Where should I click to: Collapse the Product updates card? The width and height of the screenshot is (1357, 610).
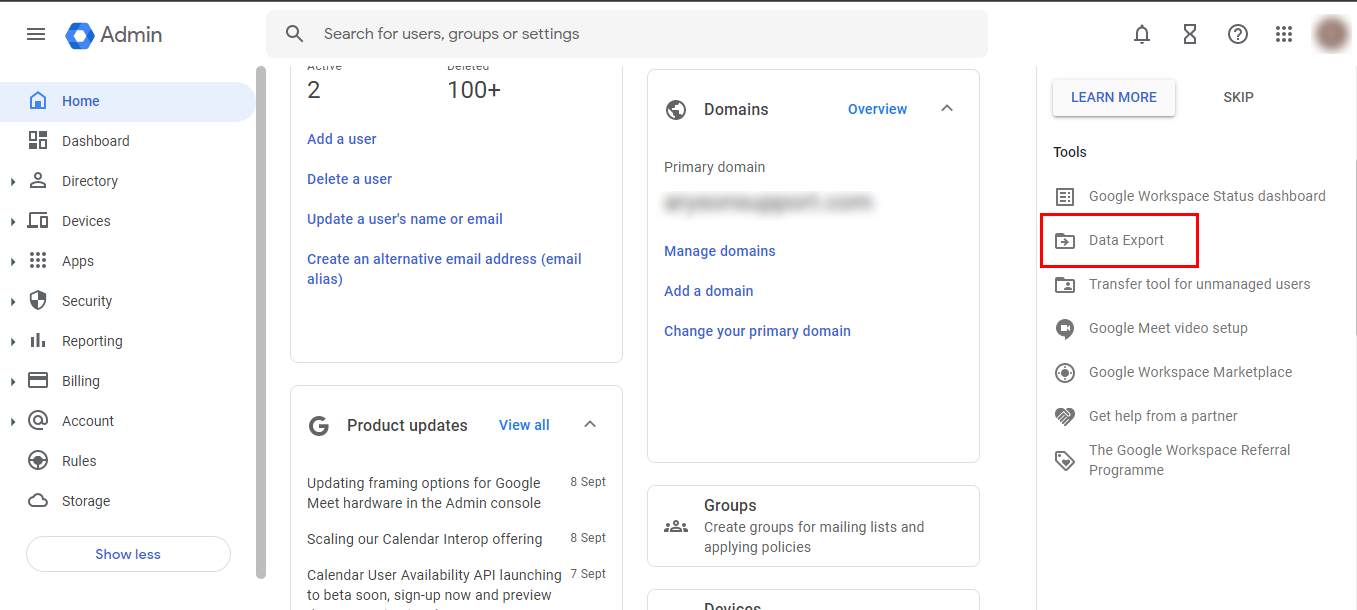pos(590,425)
